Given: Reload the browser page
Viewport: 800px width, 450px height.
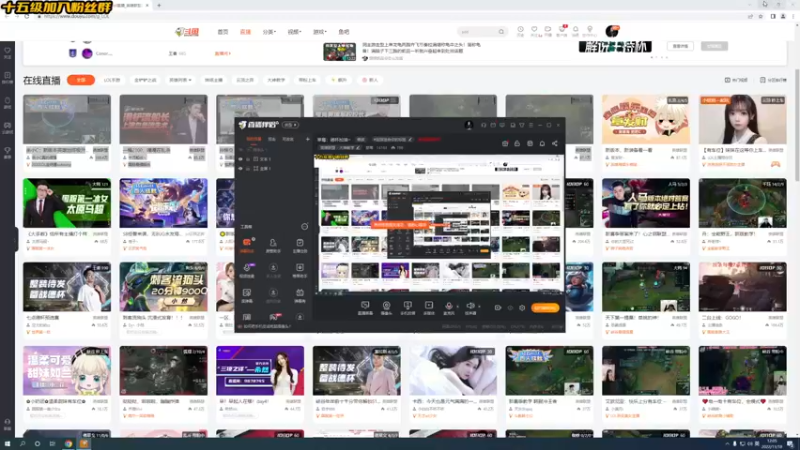Looking at the screenshot, I should point(27,16).
